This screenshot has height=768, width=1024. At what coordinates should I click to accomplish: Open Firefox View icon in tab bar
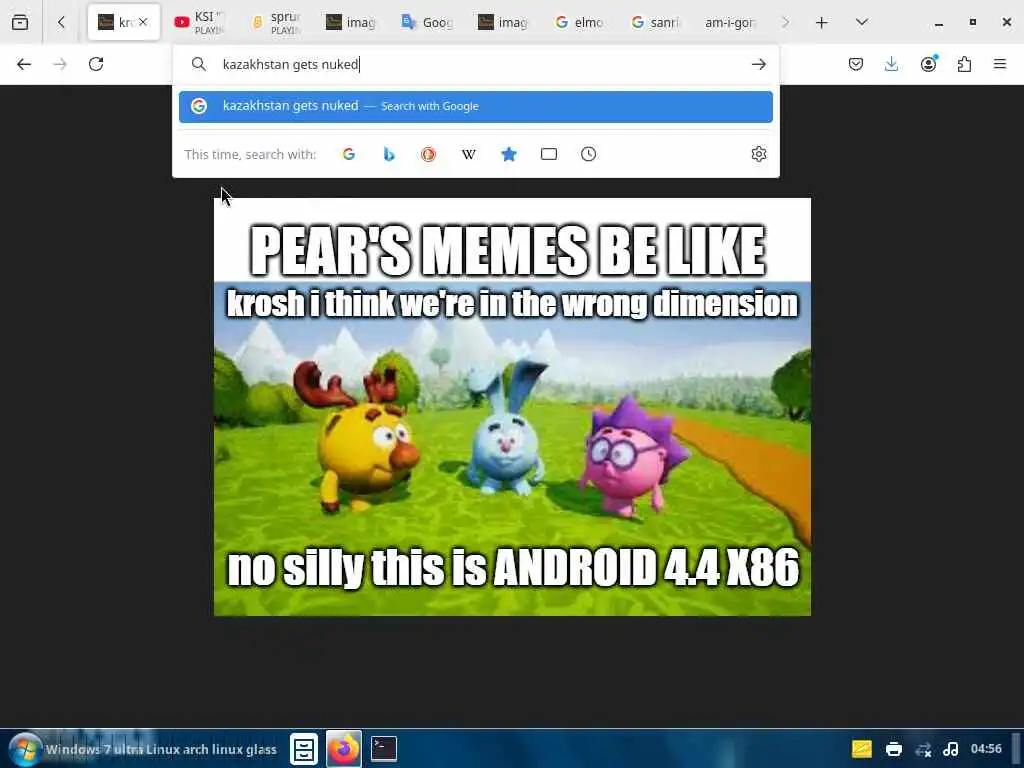[20, 22]
